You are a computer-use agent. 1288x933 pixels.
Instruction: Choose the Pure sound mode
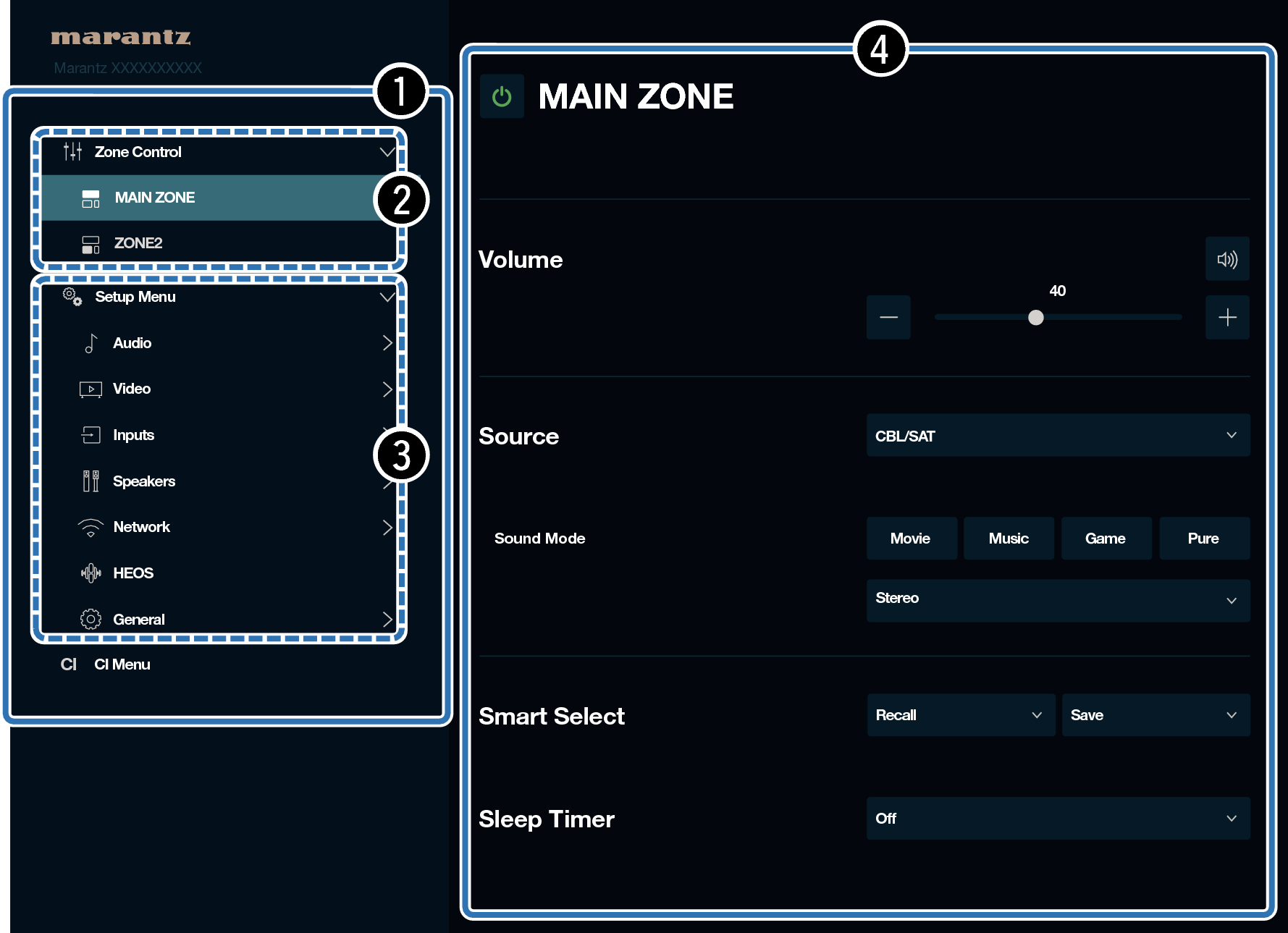[1203, 539]
